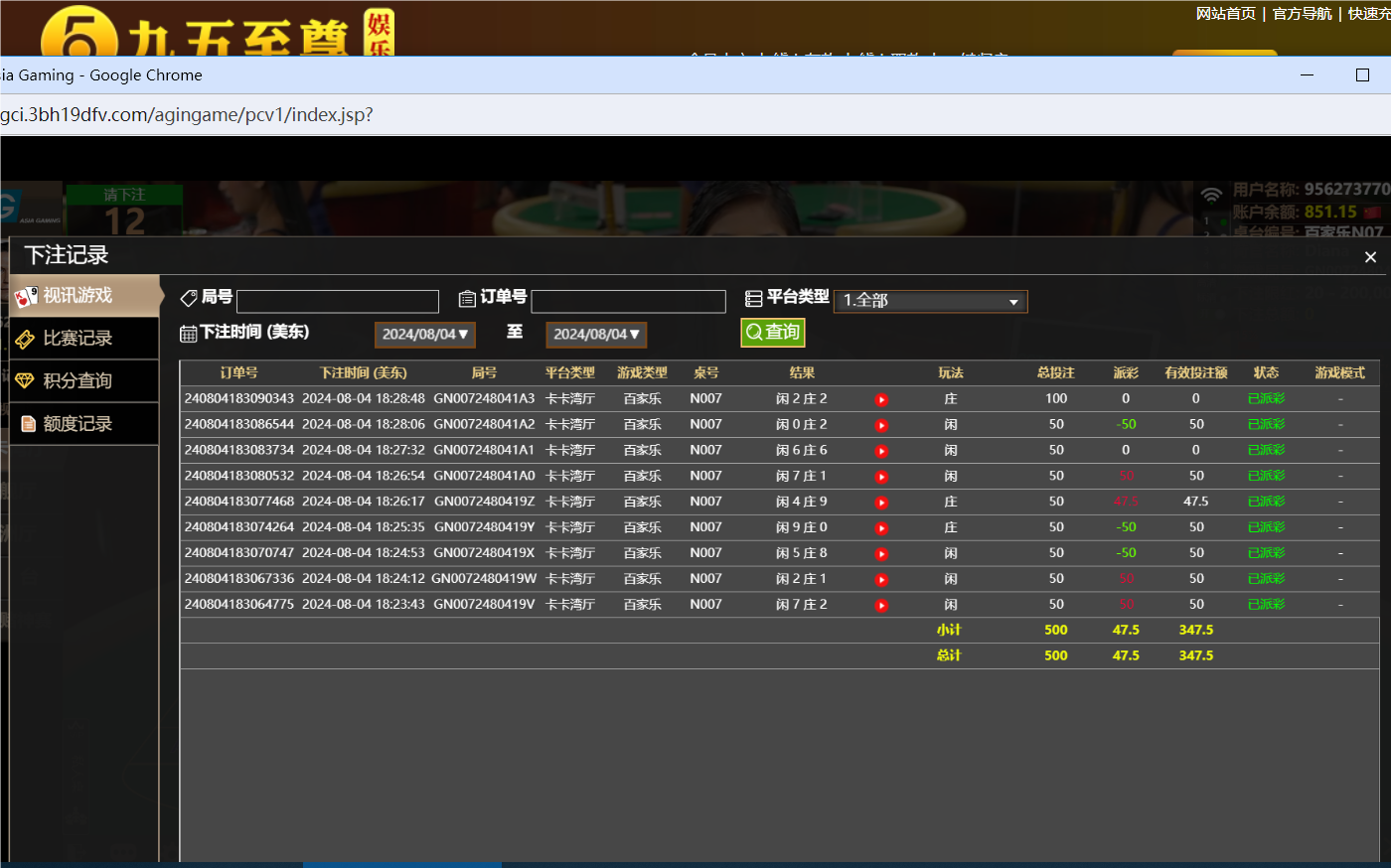The height and width of the screenshot is (868, 1391).
Task: Click the tag icon next to 局号
Action: pos(189,298)
